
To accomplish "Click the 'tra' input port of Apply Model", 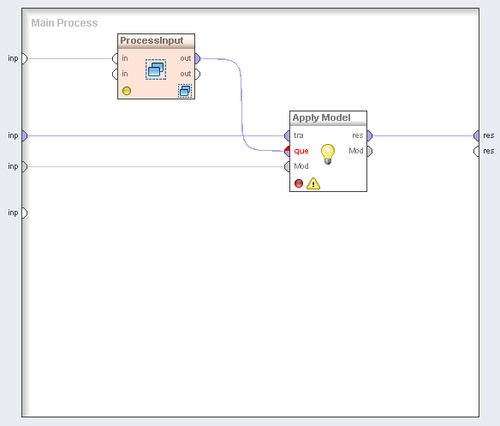I will pos(287,136).
